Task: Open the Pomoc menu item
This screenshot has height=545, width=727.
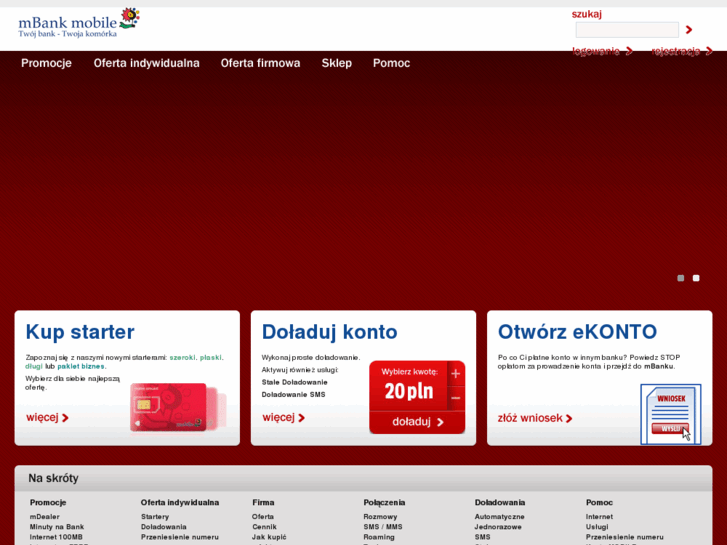Action: tap(391, 63)
